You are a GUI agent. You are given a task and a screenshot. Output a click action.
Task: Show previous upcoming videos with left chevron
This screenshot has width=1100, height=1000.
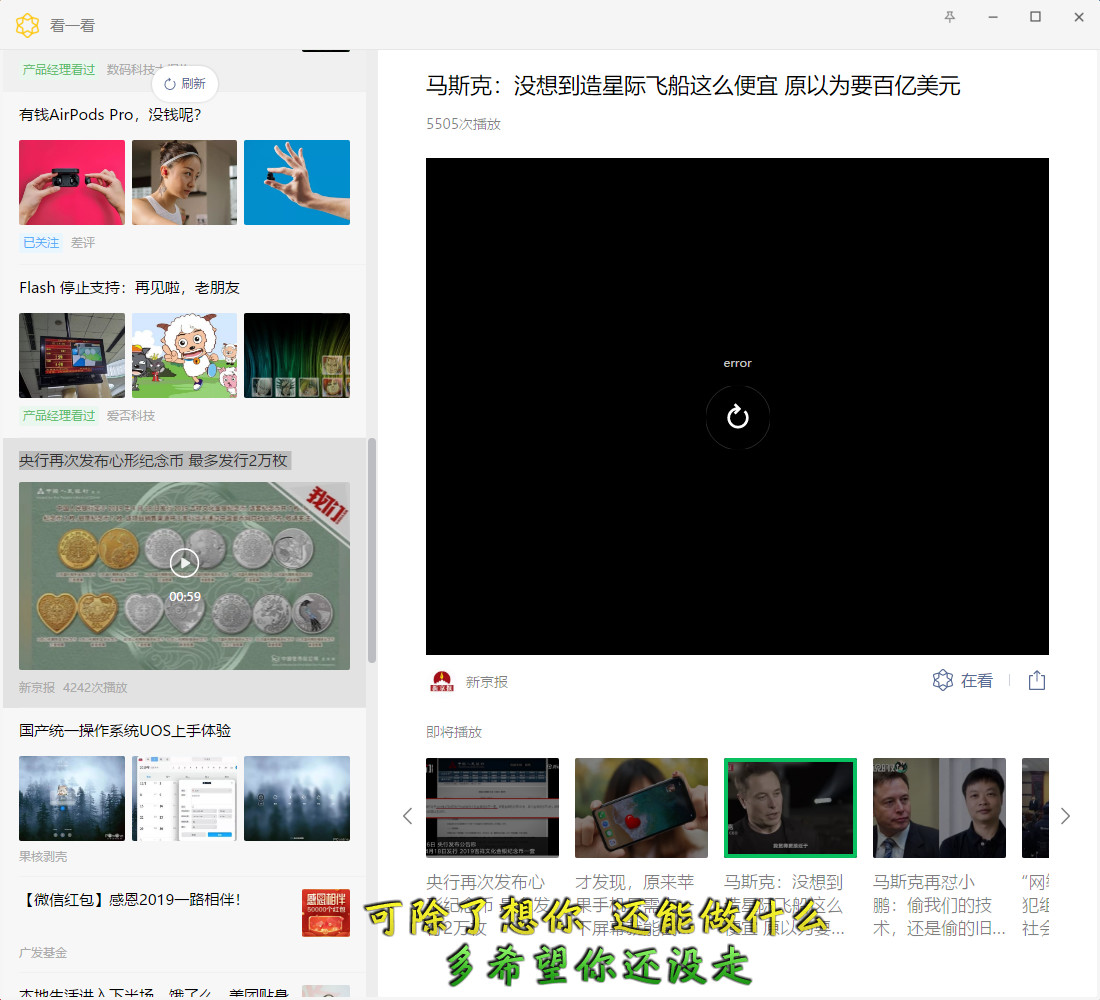click(x=408, y=816)
